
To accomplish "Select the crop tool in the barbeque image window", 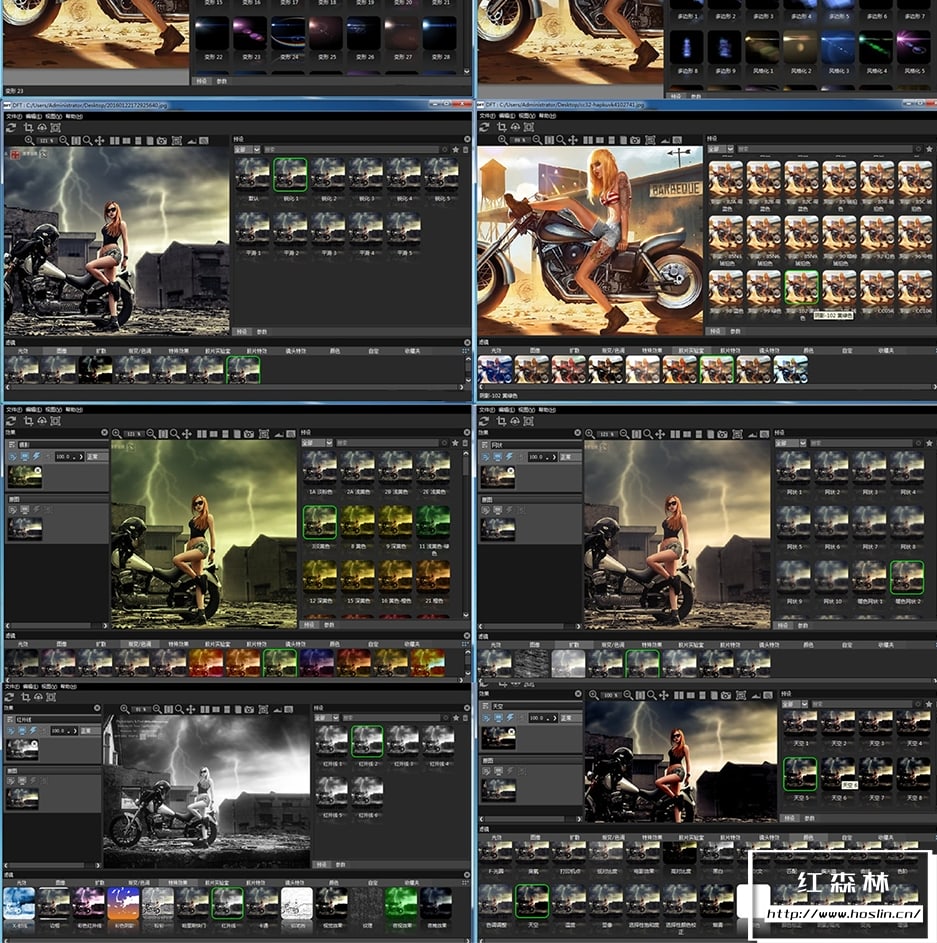I will (x=501, y=127).
